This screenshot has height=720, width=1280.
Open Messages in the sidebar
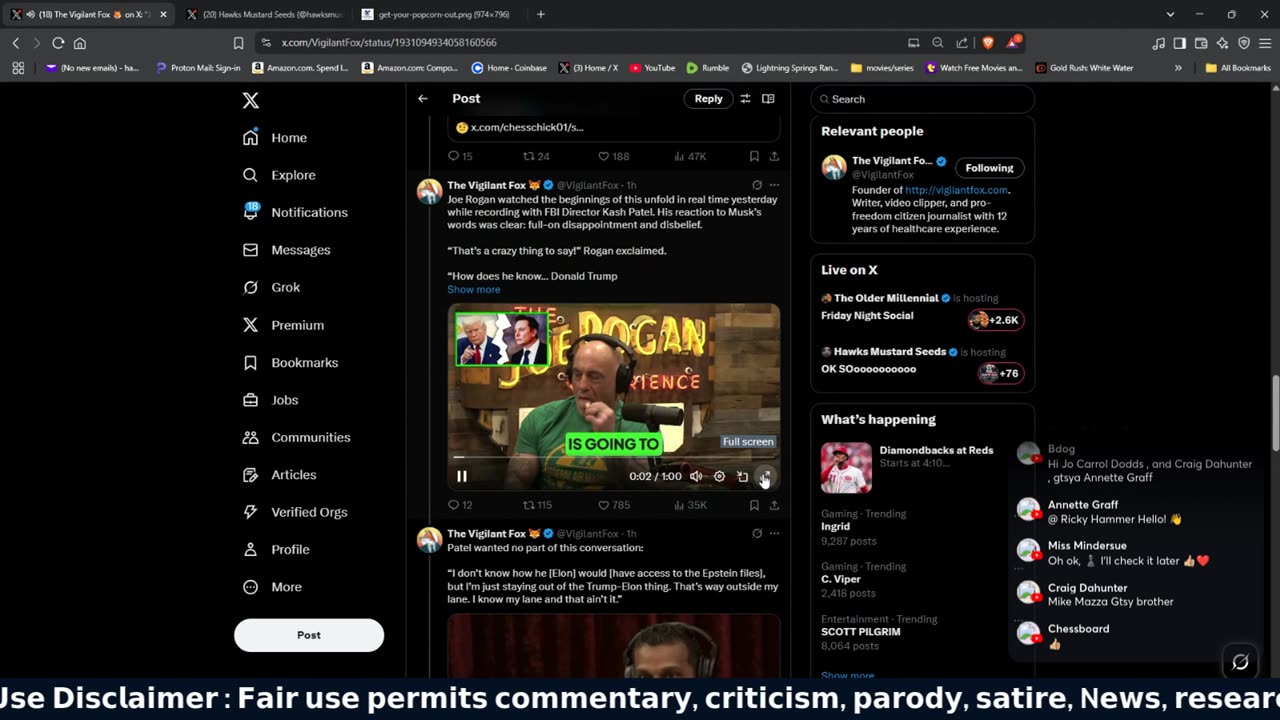(286, 250)
